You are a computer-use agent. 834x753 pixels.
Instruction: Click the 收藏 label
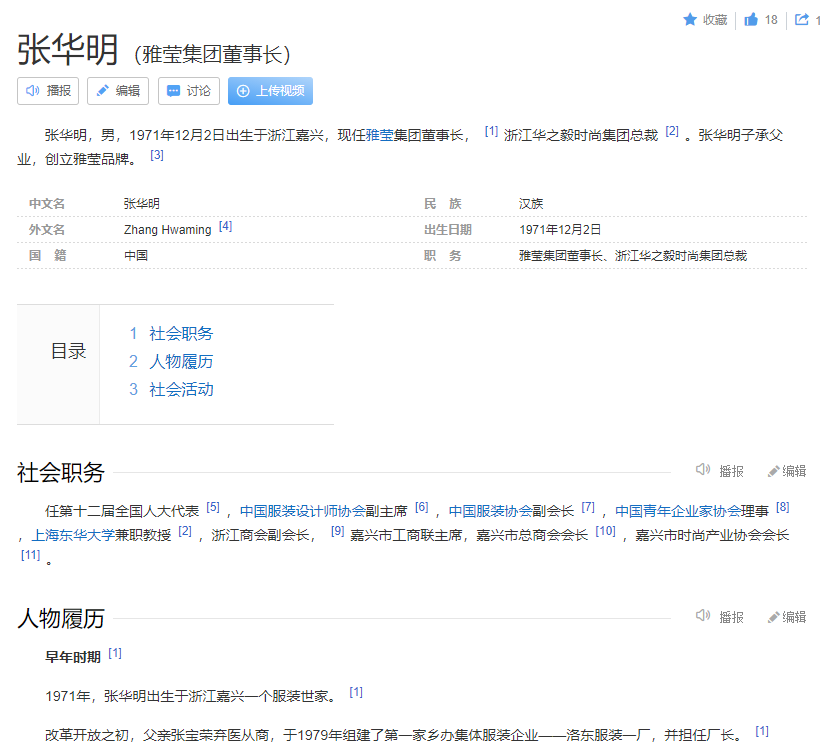(715, 20)
